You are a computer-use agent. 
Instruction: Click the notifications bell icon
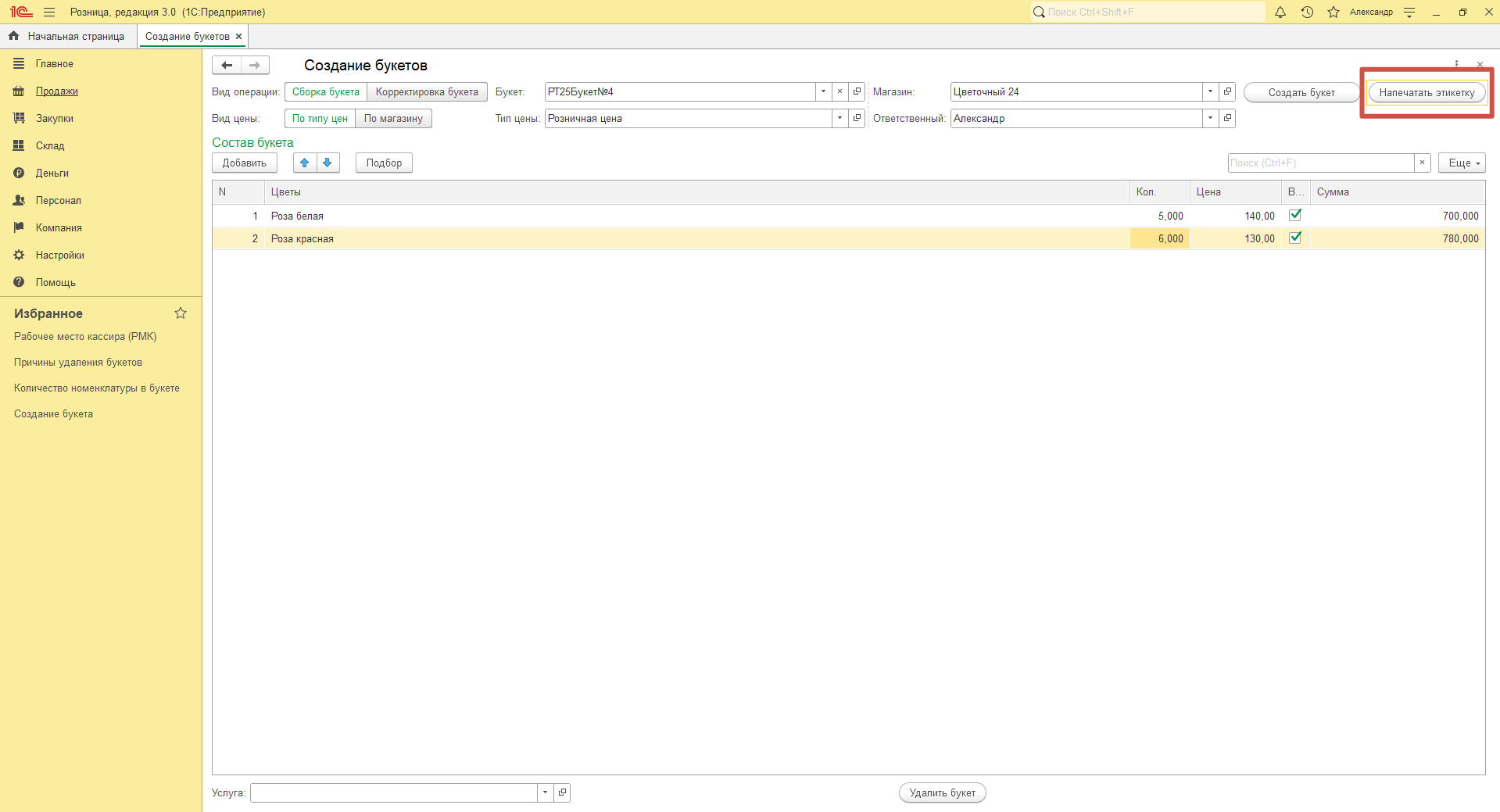1280,13
